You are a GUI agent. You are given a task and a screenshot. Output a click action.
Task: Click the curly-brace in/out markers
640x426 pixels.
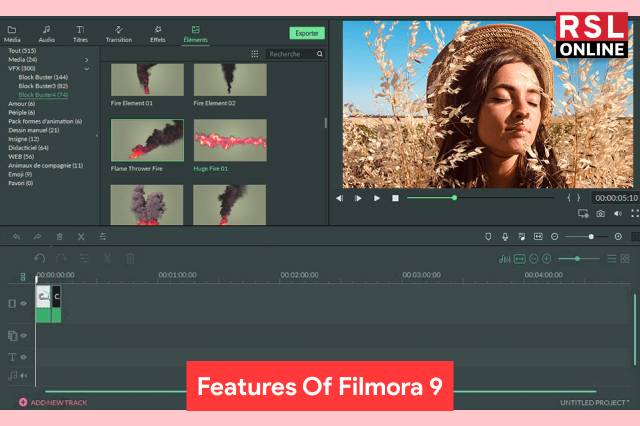[573, 198]
